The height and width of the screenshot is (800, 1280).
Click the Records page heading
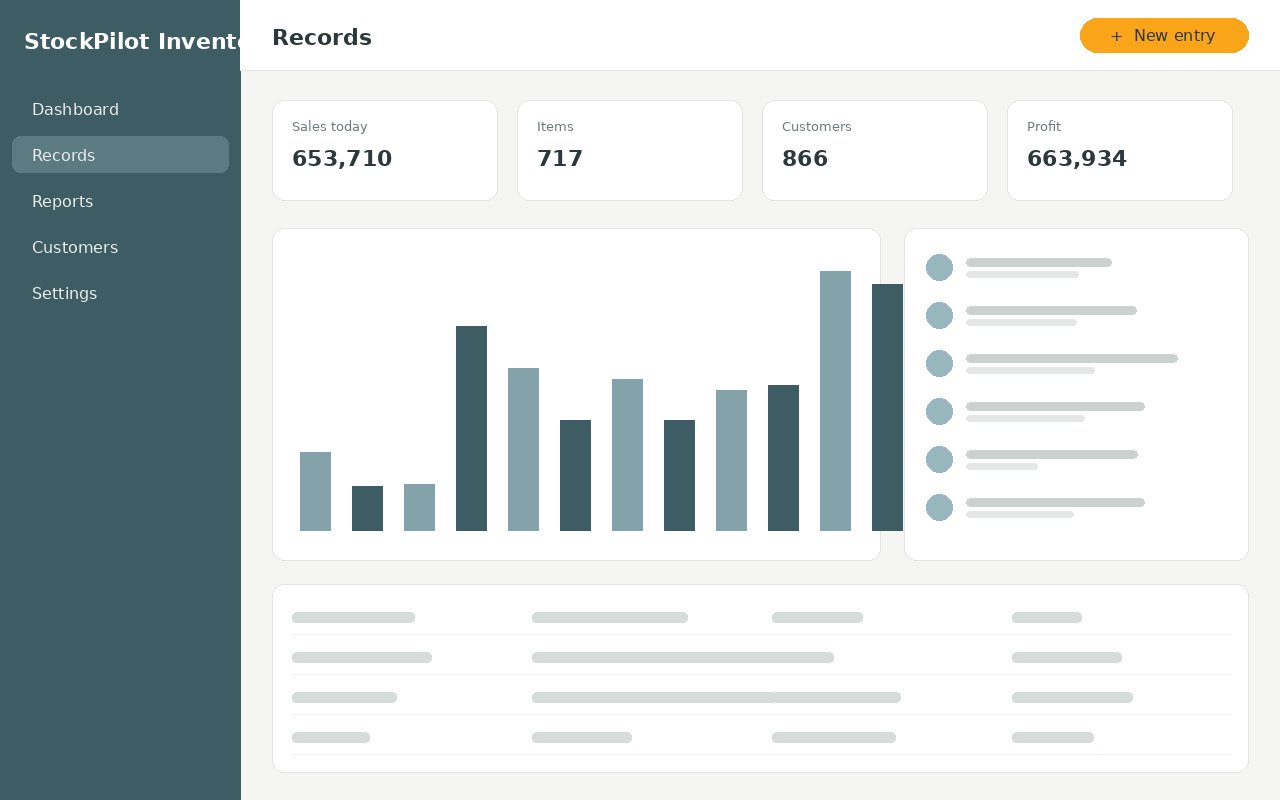tap(322, 38)
